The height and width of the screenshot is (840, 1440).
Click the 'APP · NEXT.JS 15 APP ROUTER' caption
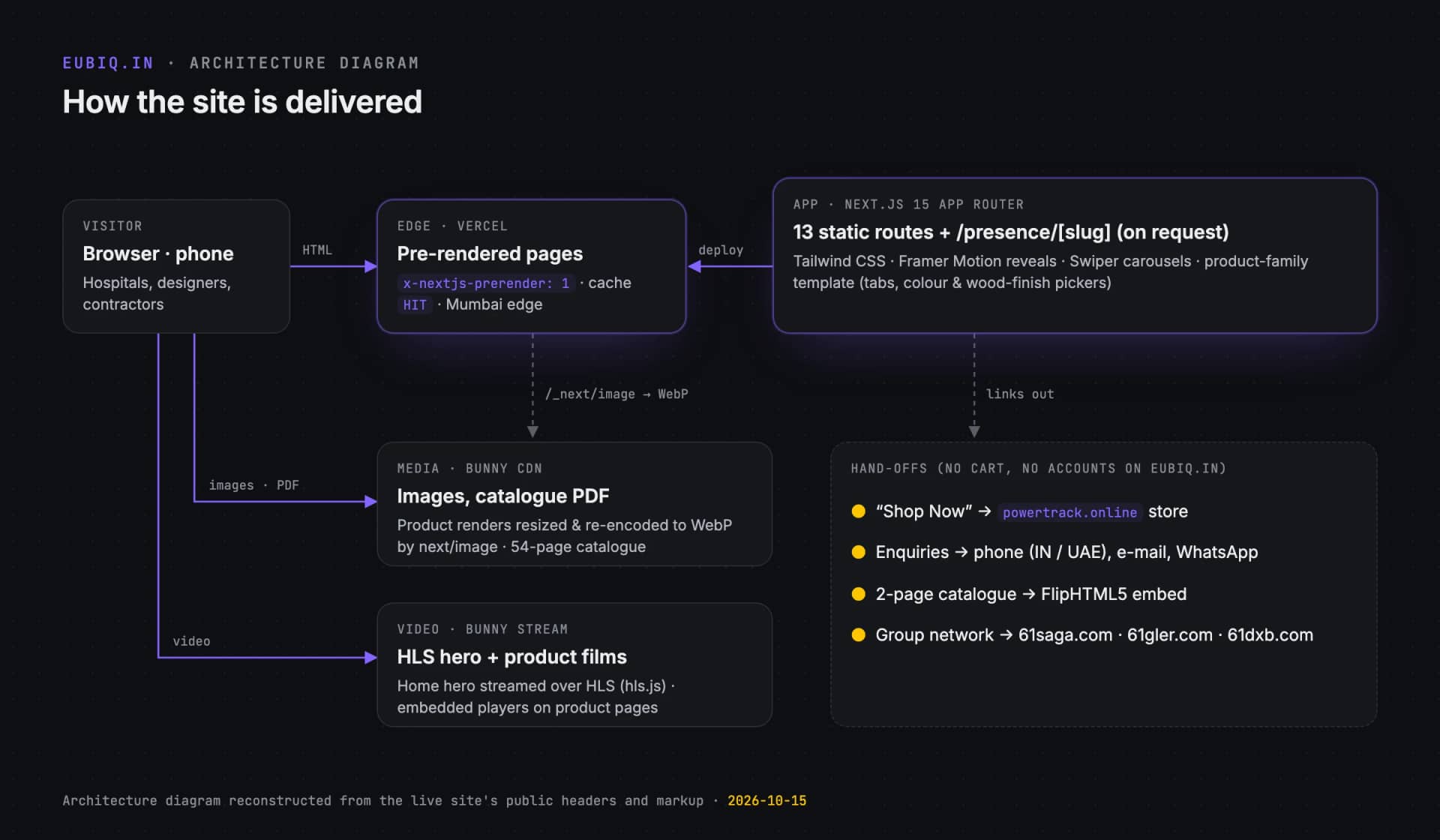point(908,204)
